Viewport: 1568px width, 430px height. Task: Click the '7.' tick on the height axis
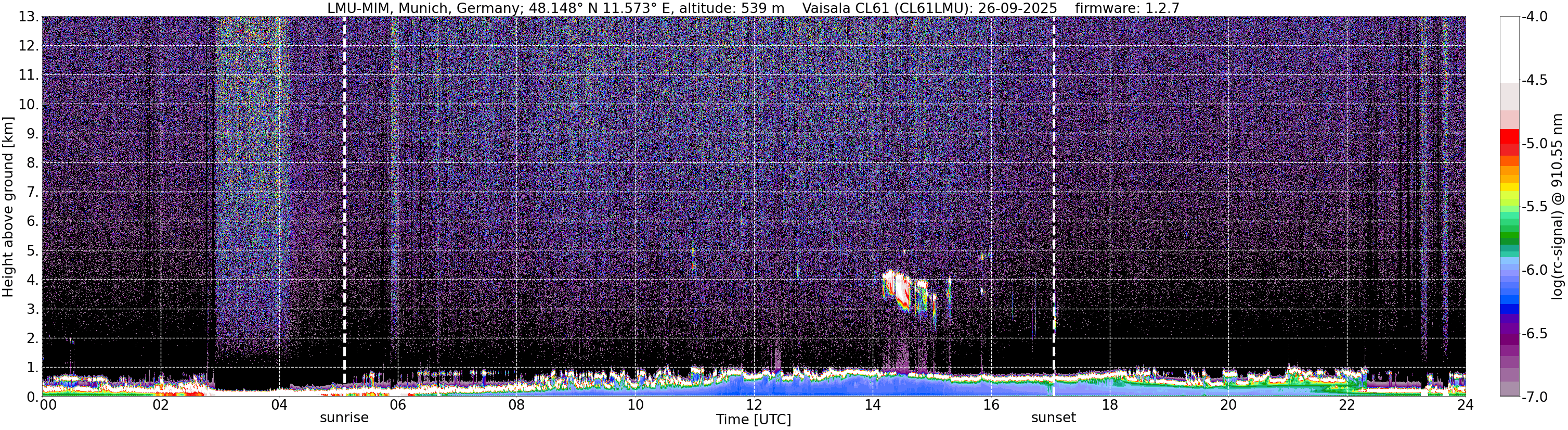tap(33, 193)
